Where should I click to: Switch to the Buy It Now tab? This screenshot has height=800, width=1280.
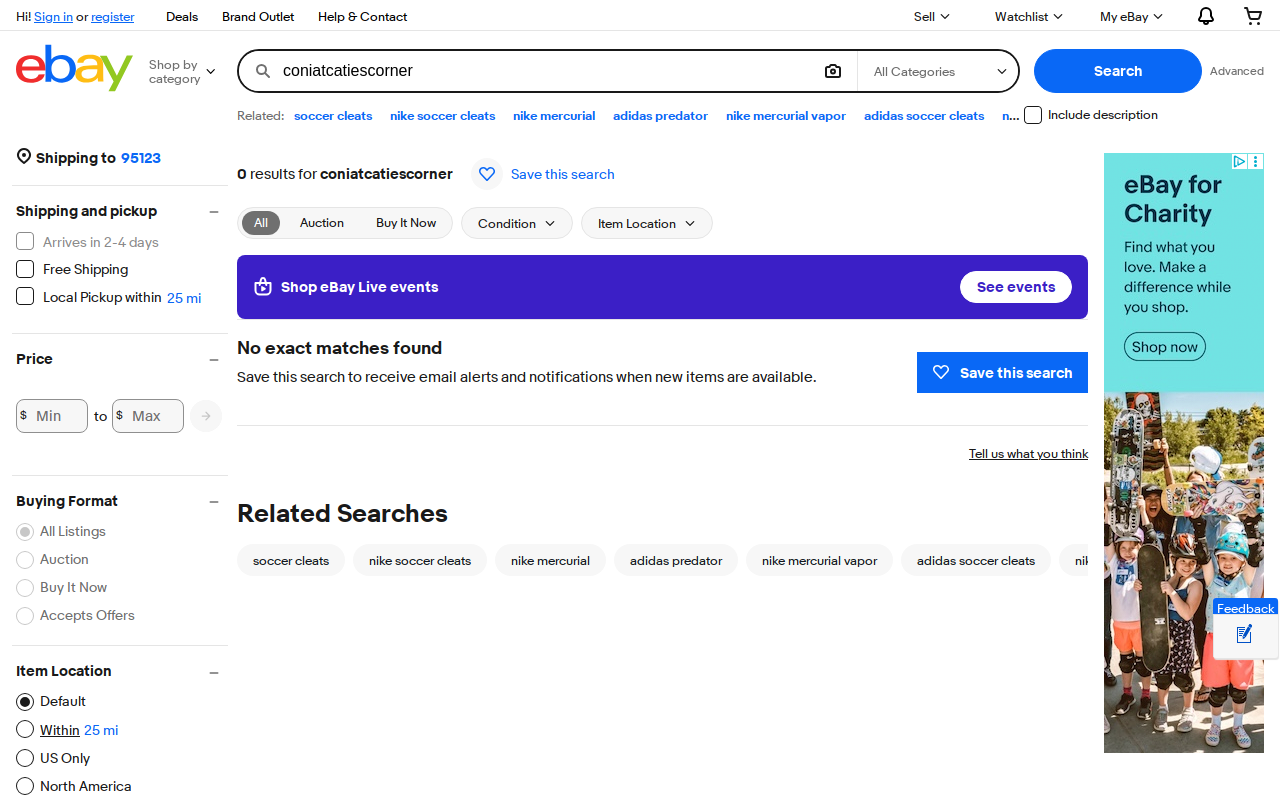click(406, 223)
